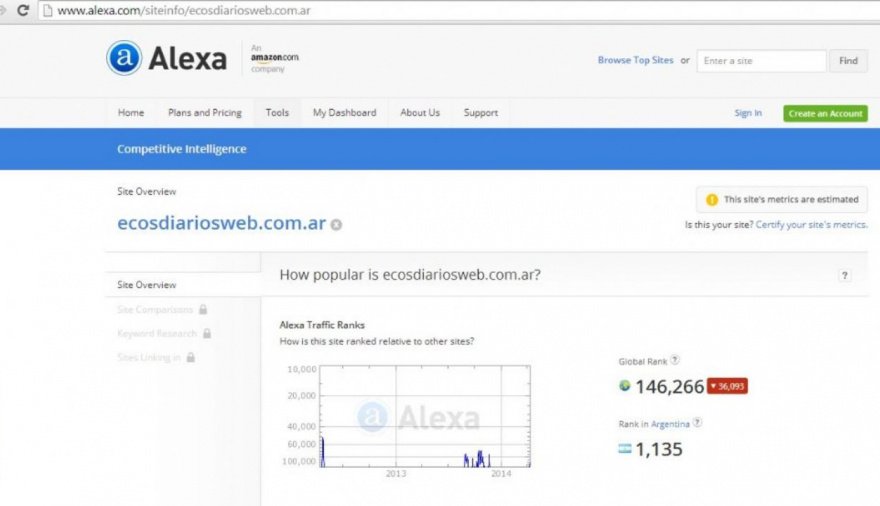880x506 pixels.
Task: Click the Alexa traffic rank chart
Action: click(425, 416)
